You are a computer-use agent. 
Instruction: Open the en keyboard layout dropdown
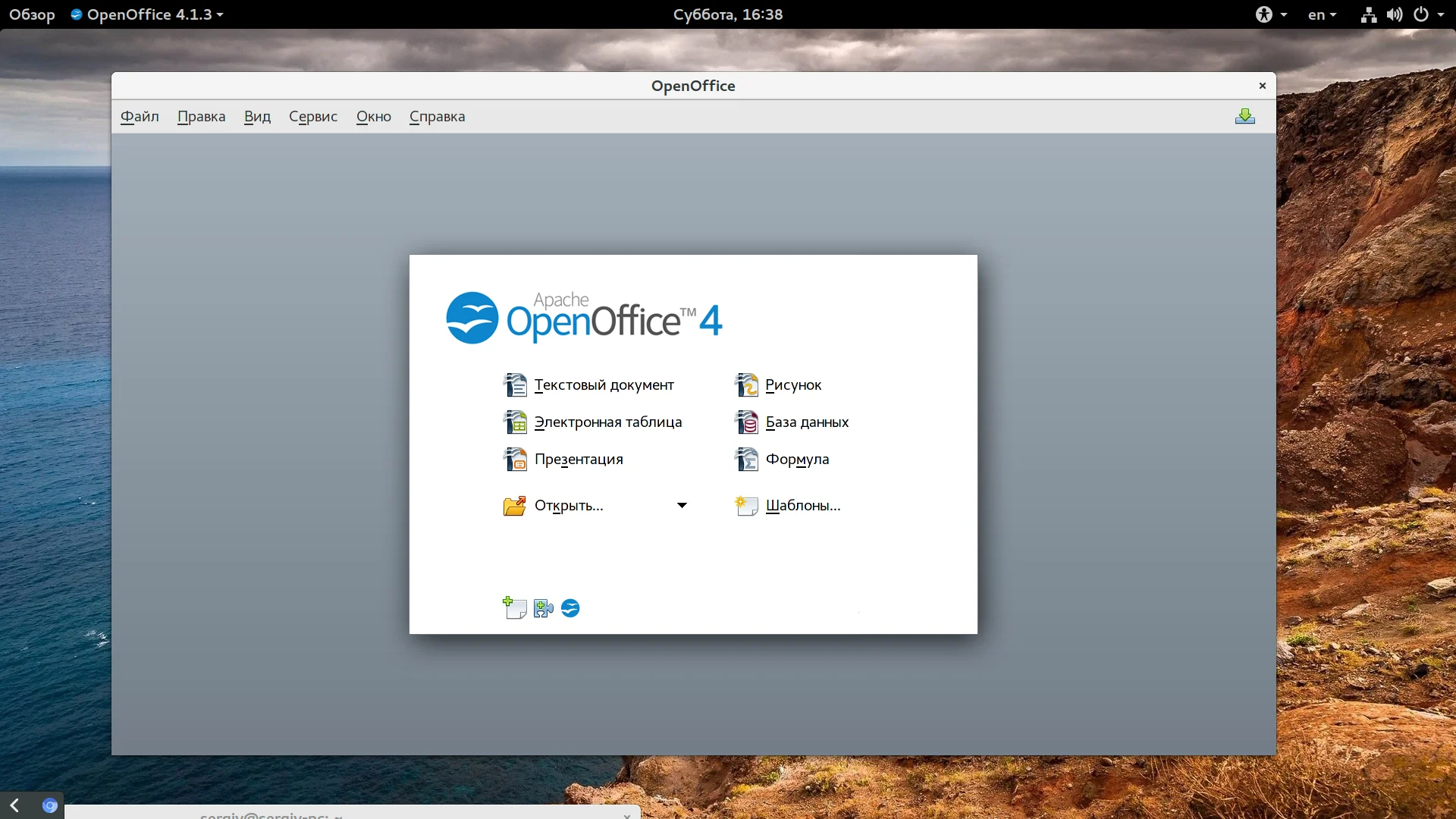tap(1322, 14)
